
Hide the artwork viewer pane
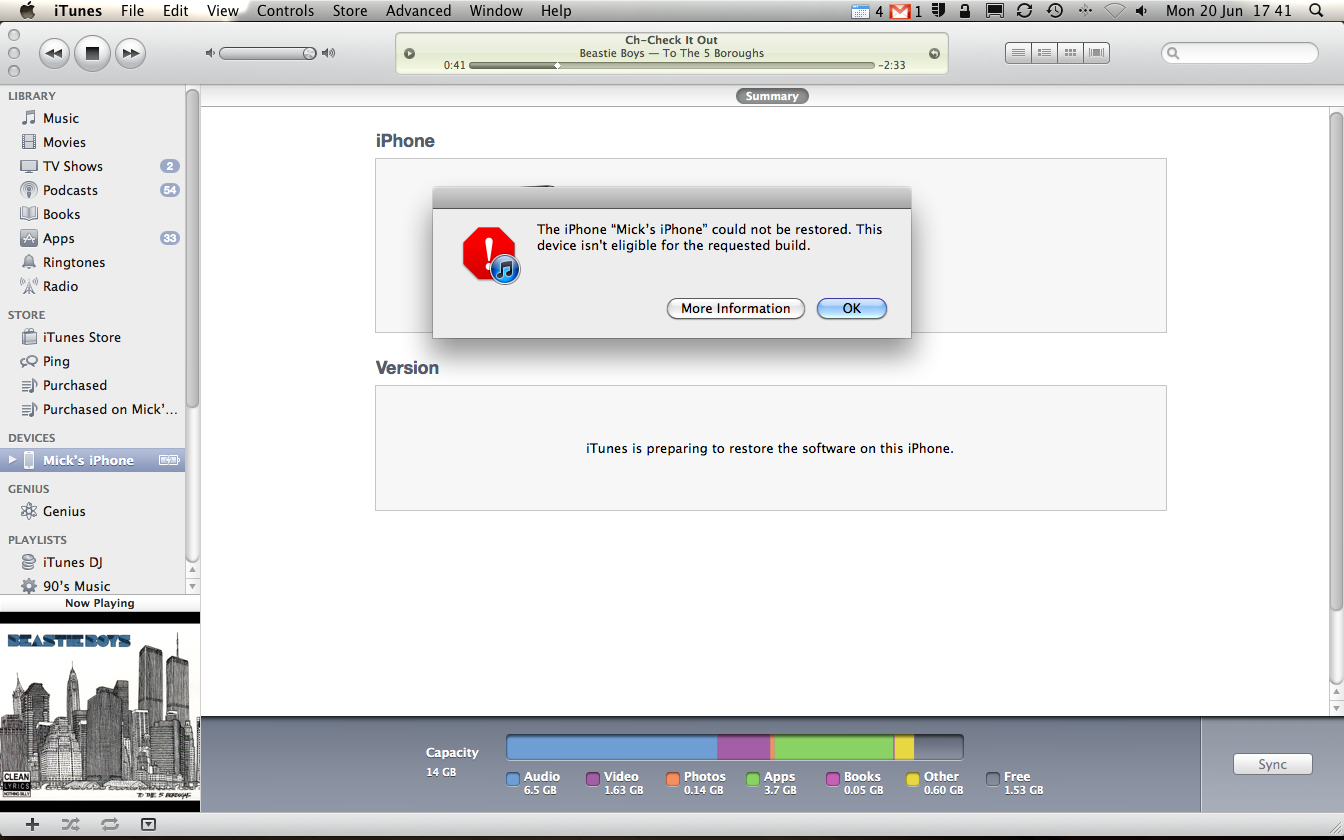[148, 824]
